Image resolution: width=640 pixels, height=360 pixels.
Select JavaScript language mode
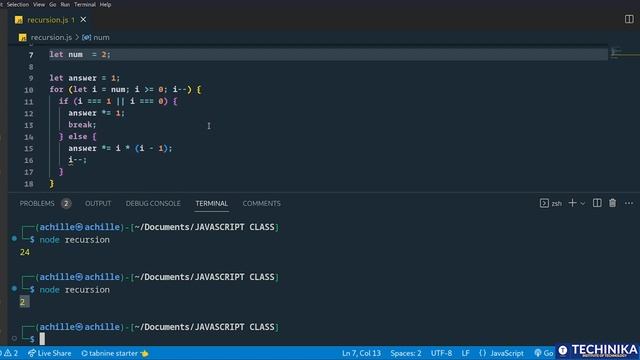click(502, 353)
